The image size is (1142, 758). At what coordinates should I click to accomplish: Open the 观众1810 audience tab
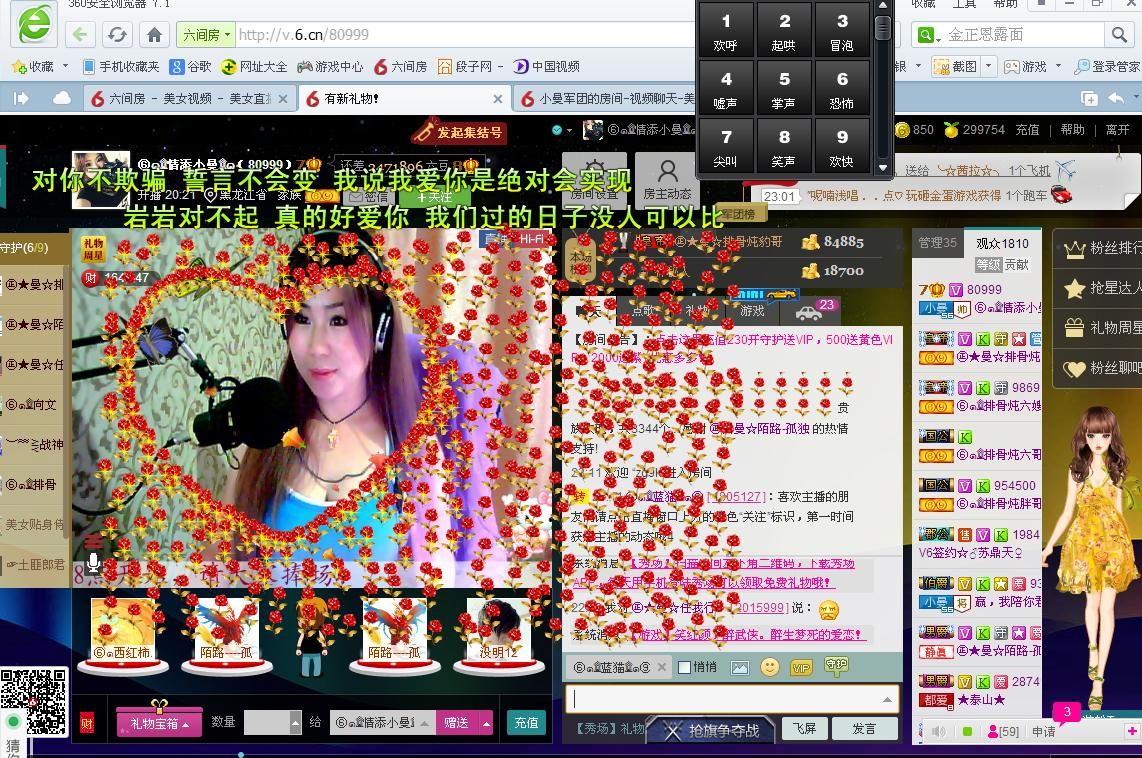coord(1001,243)
